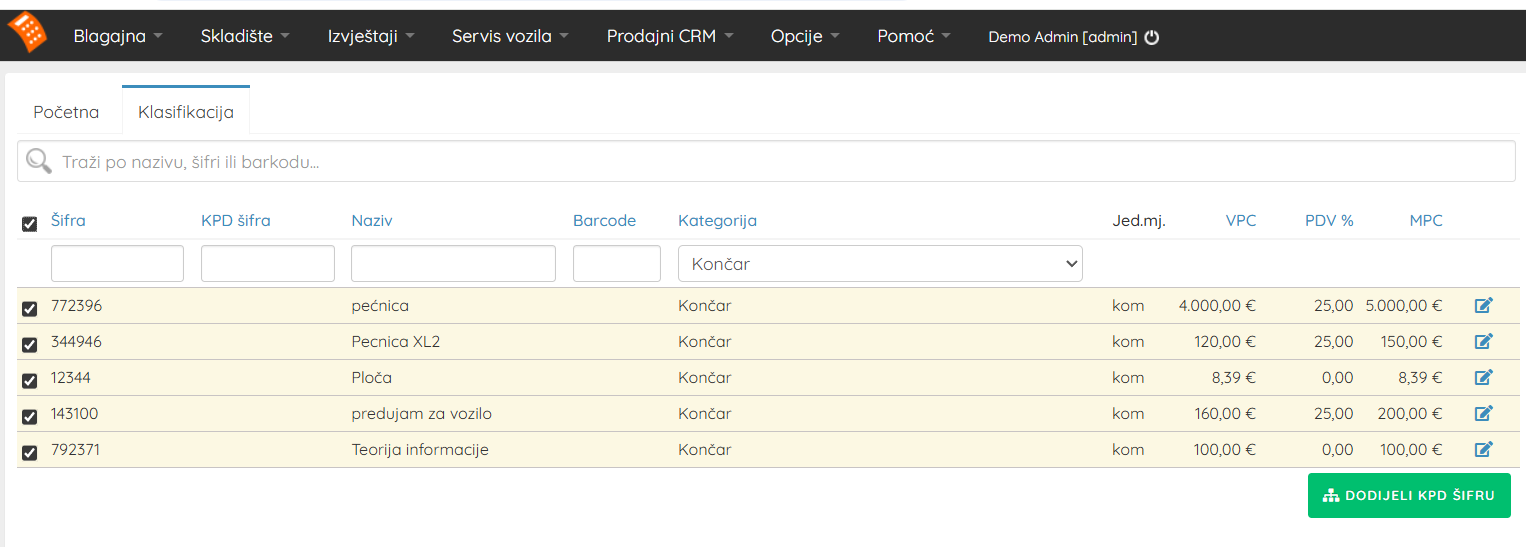Viewport: 1526px width, 547px height.
Task: Open edit icon for Ploča row
Action: (x=1484, y=378)
